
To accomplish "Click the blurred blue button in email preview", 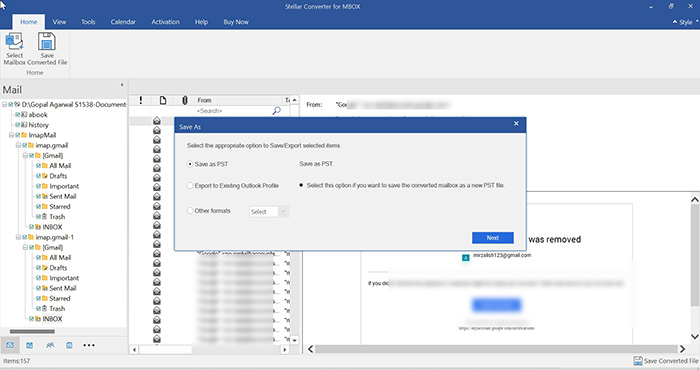I will (x=496, y=305).
